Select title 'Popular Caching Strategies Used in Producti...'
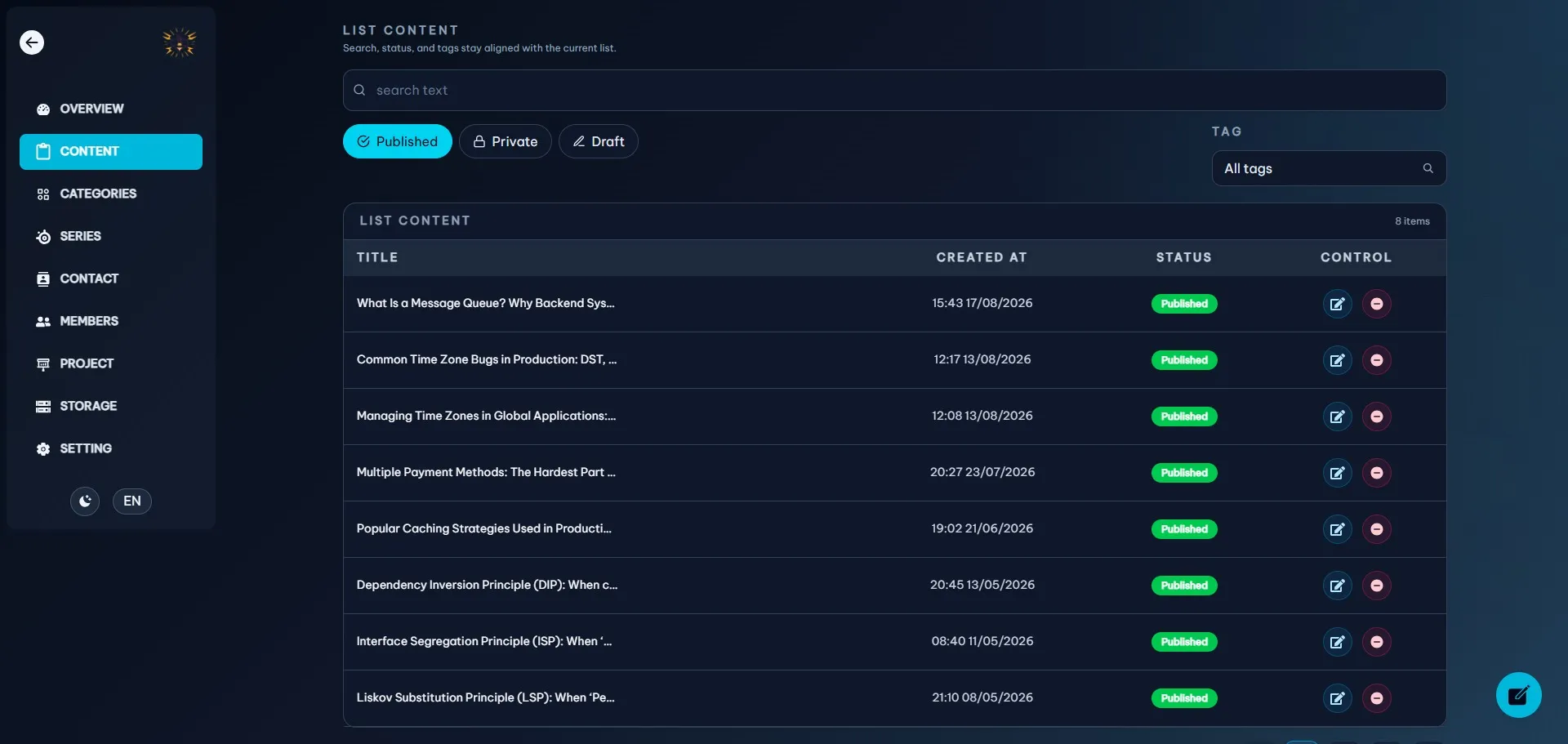The width and height of the screenshot is (1568, 744). (x=484, y=529)
